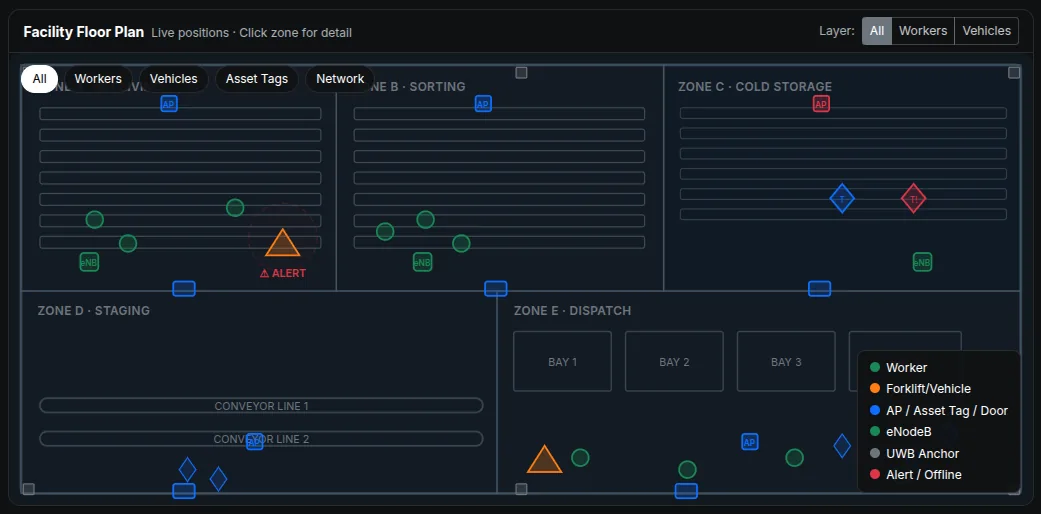Show only Asset Tags on map
1041x514 pixels.
pyautogui.click(x=257, y=79)
